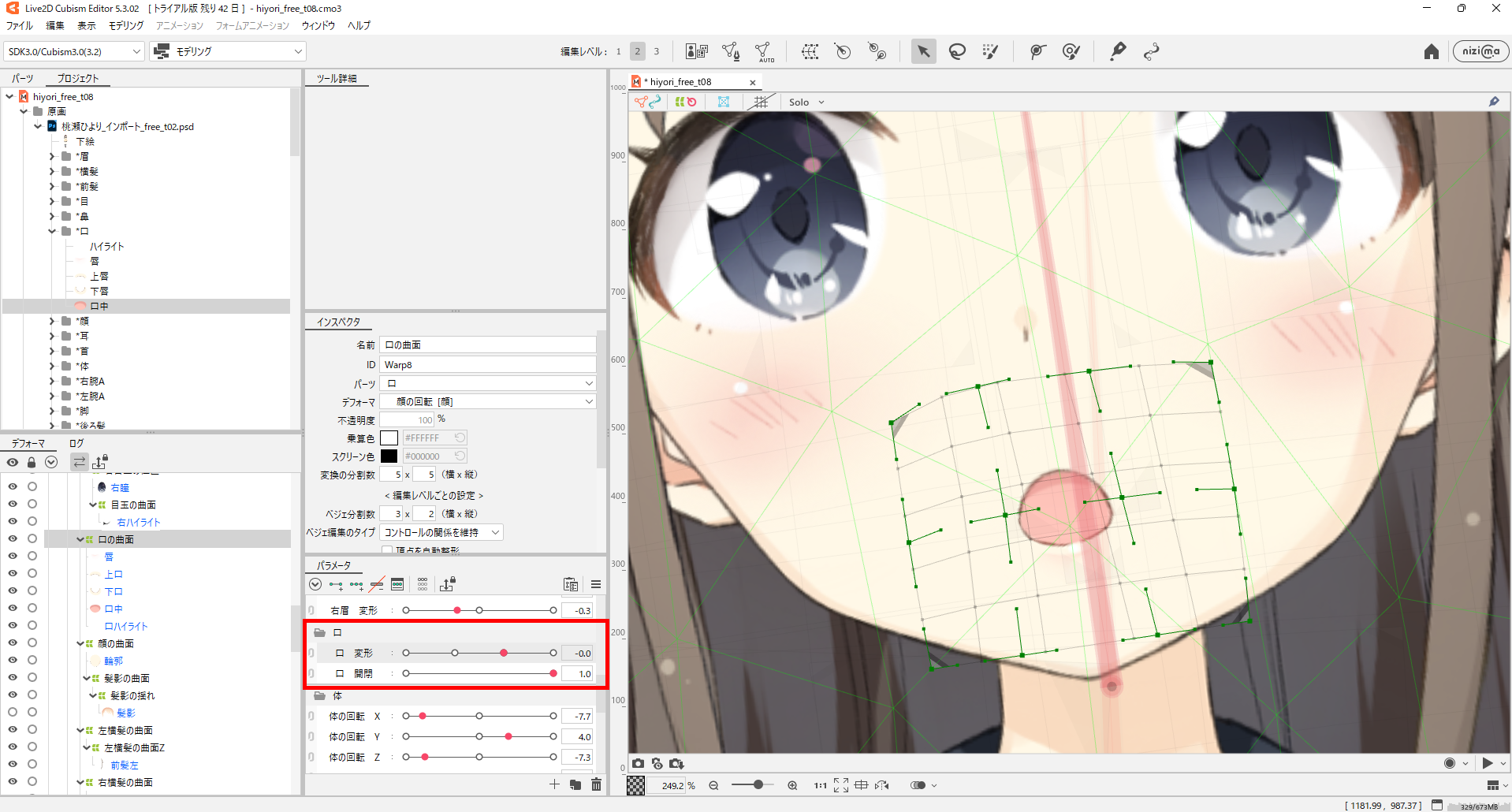Click the pin icon at canvas top right
This screenshot has width=1512, height=812.
click(1494, 102)
